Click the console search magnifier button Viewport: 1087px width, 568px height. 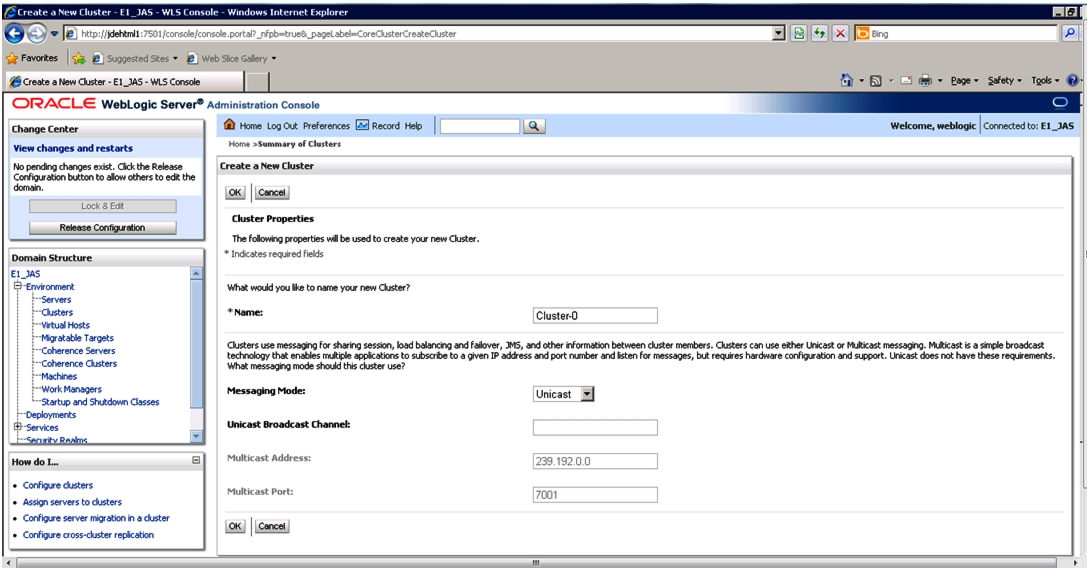click(x=534, y=126)
